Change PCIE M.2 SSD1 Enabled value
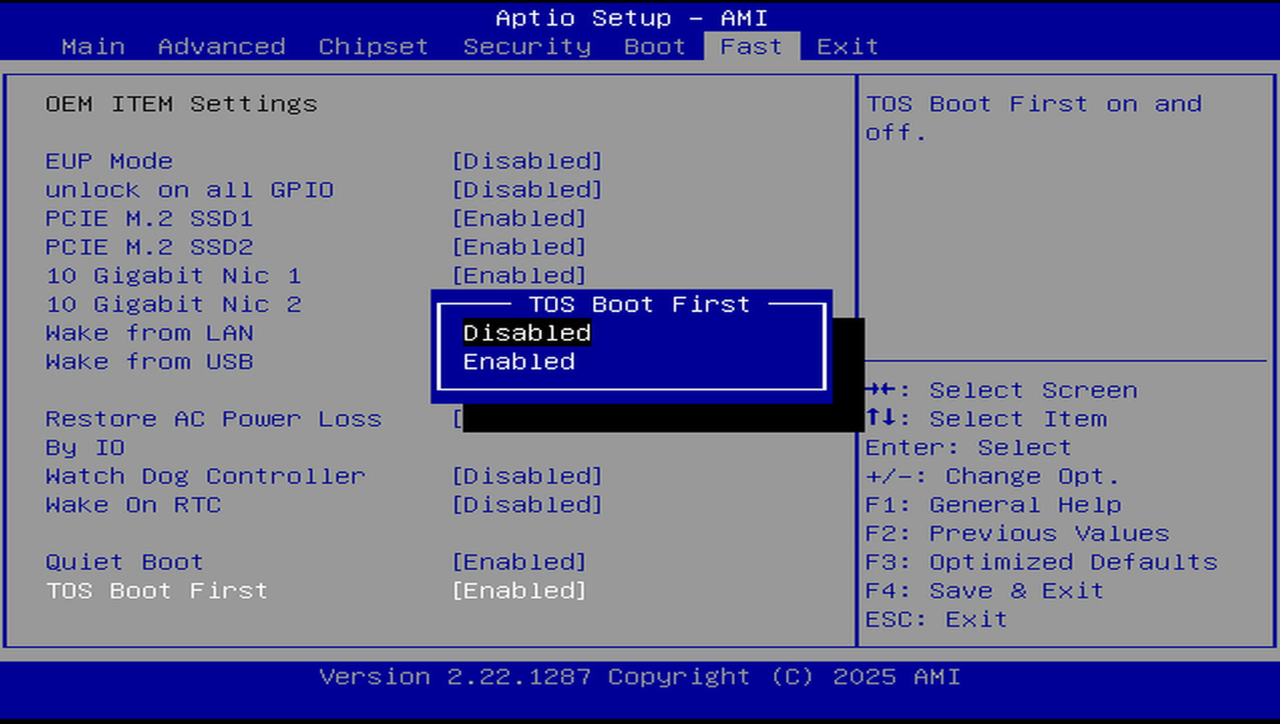 tap(519, 218)
